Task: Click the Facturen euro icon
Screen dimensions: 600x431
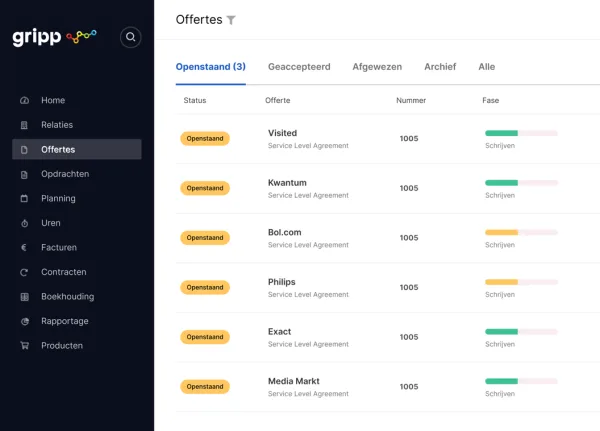Action: [24, 248]
